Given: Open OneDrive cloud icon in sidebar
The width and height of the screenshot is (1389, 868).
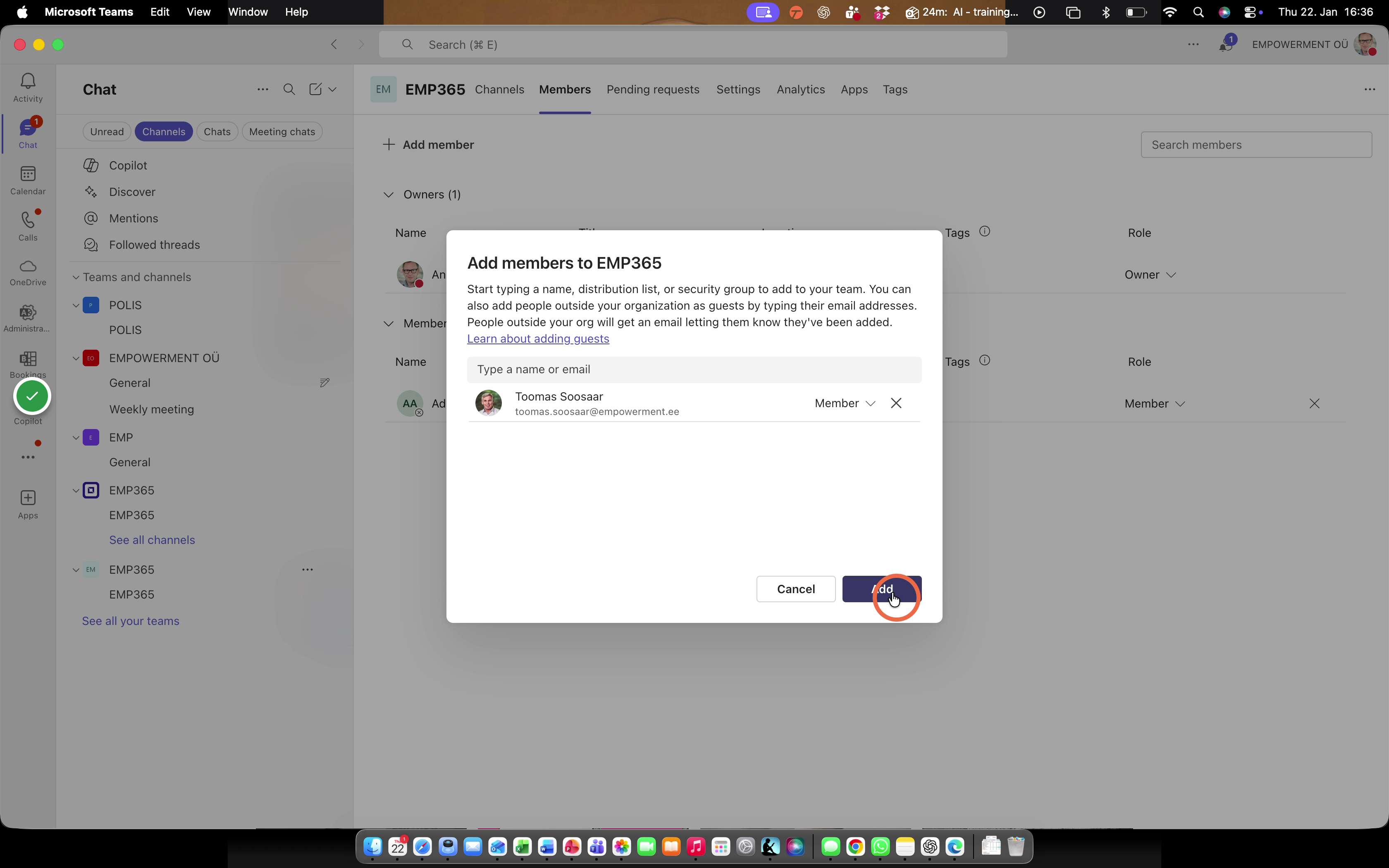Looking at the screenshot, I should click(28, 272).
